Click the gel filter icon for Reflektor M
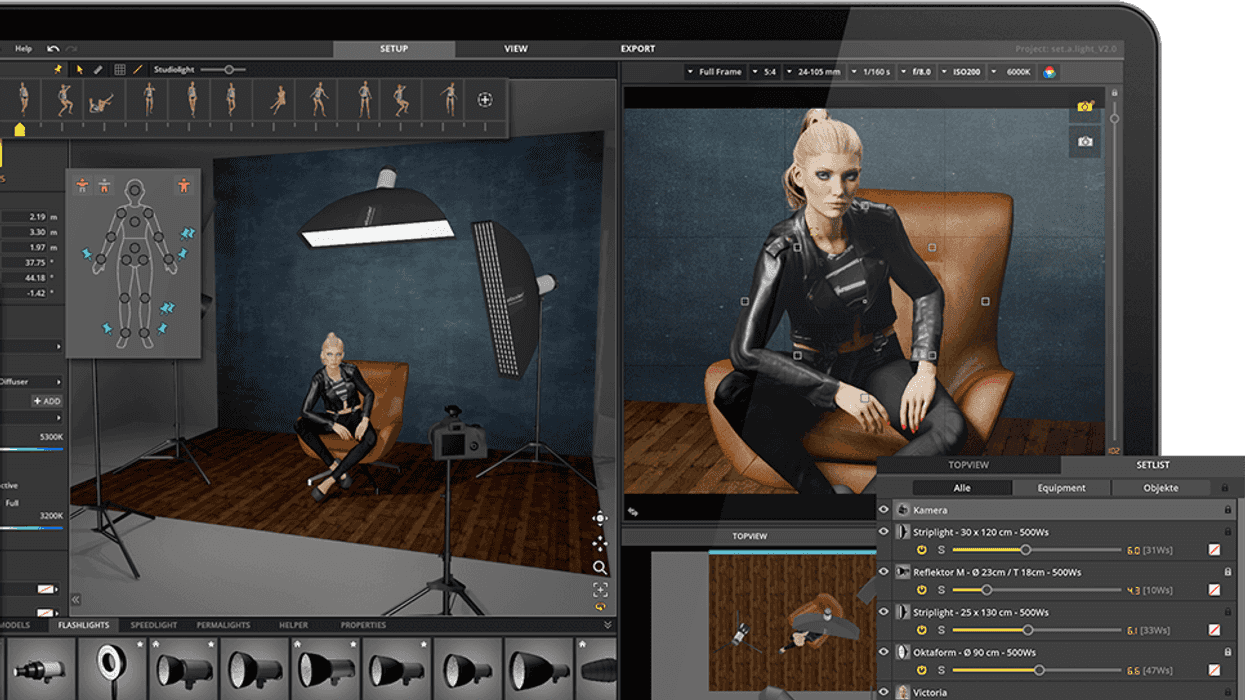The width and height of the screenshot is (1245, 700). pos(1214,590)
